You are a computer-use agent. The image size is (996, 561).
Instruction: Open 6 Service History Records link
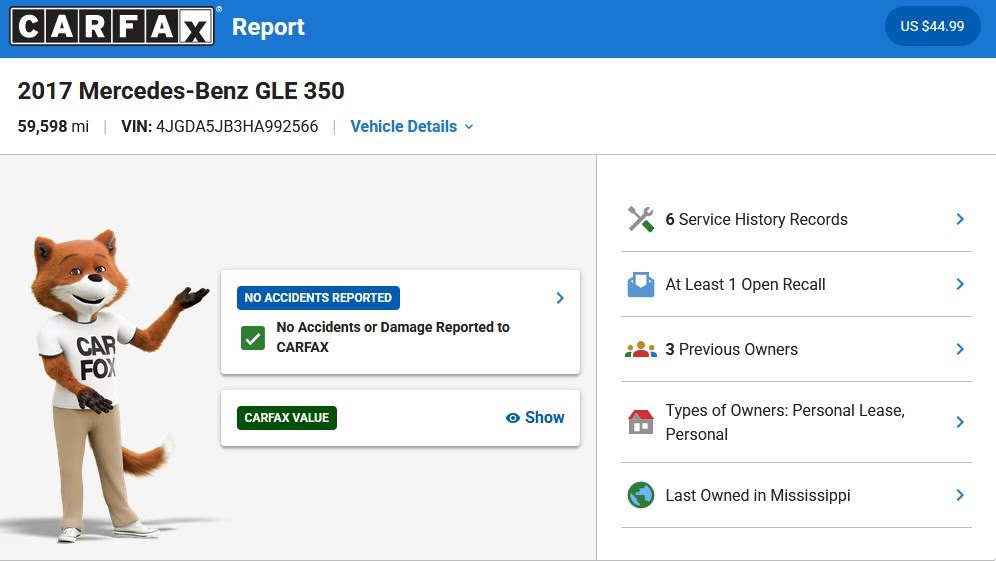(x=796, y=219)
